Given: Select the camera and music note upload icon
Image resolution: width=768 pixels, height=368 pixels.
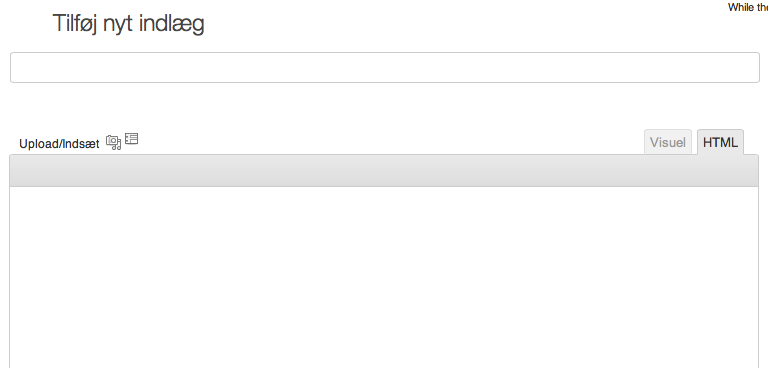Looking at the screenshot, I should (x=113, y=143).
